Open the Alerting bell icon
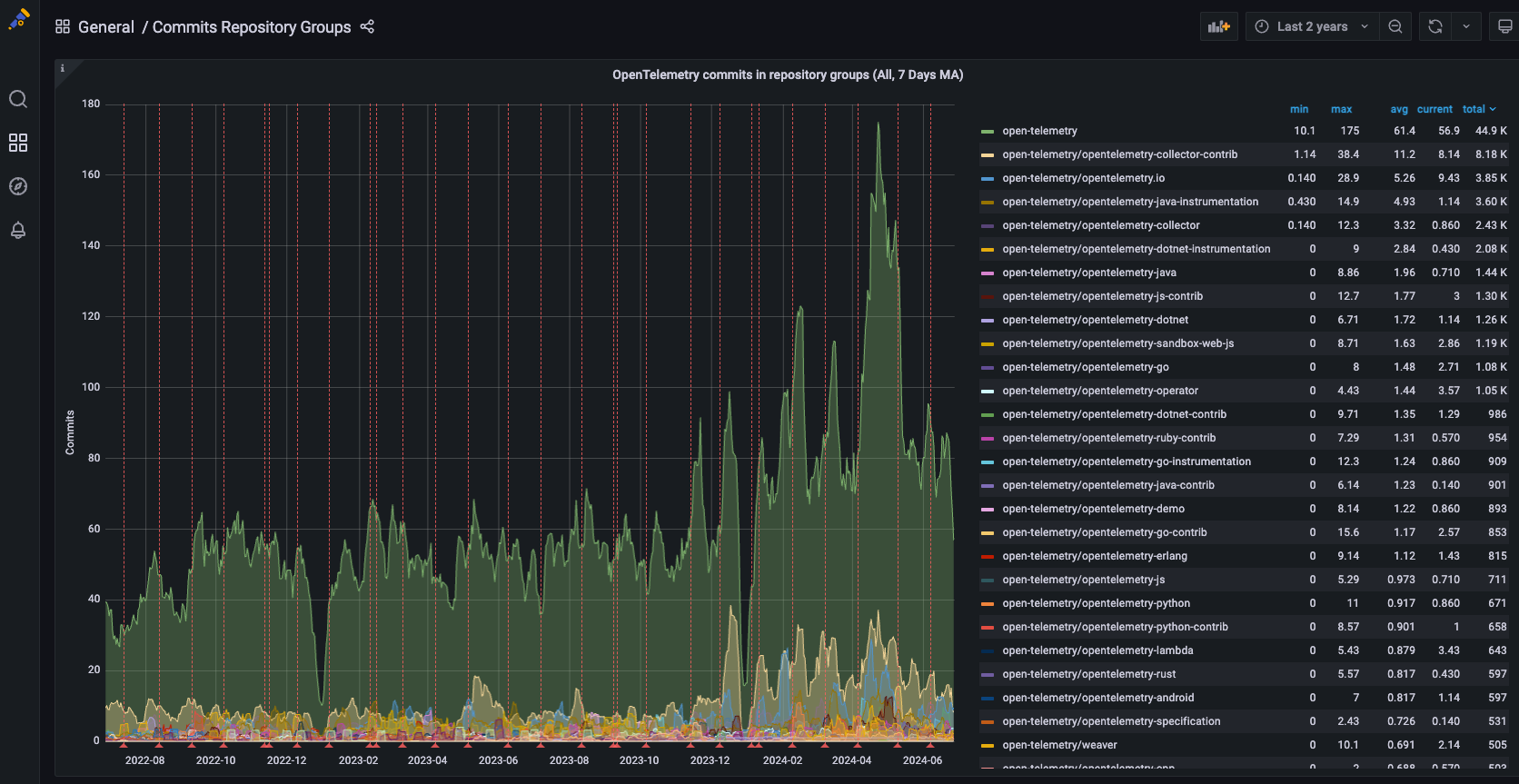 click(x=18, y=230)
